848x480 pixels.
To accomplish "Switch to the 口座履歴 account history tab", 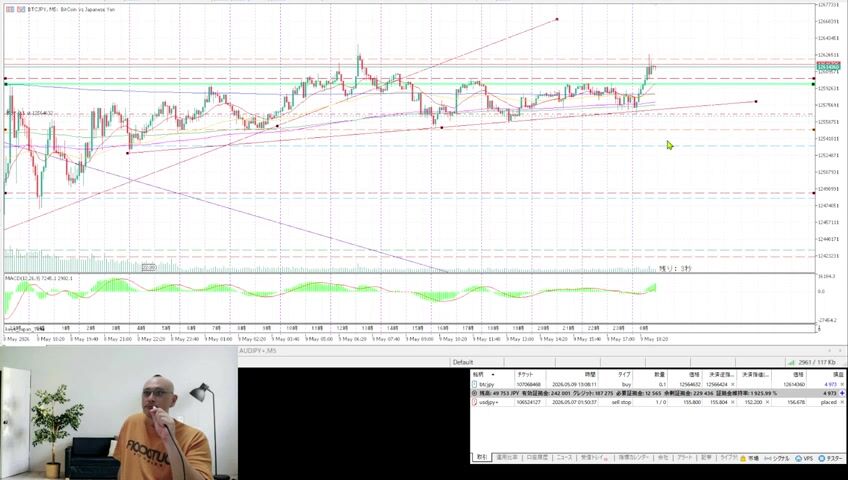I will pos(537,457).
